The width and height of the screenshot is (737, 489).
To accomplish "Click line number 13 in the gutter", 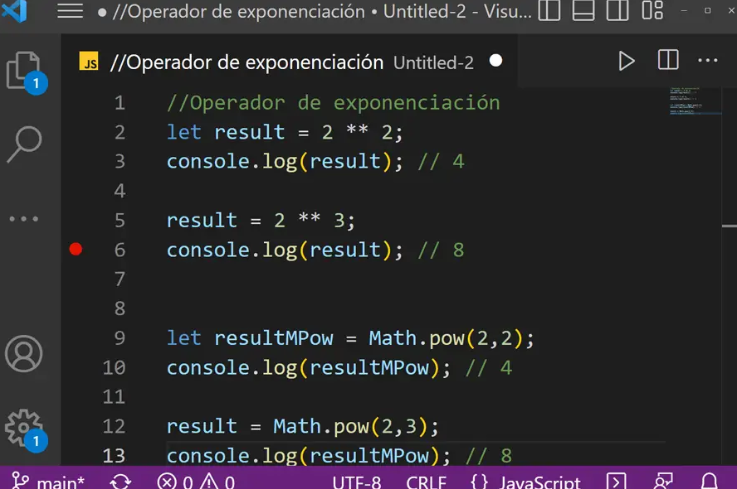I will (x=114, y=456).
